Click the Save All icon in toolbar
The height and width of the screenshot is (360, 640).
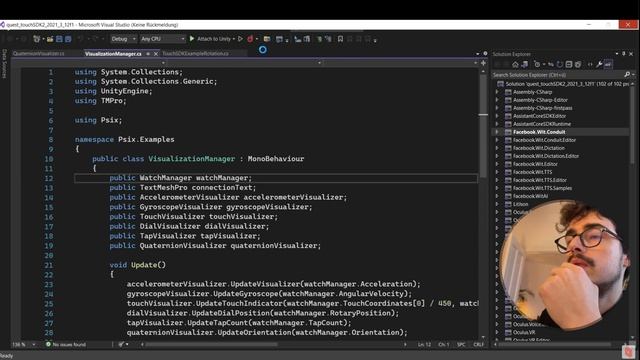[x=68, y=39]
